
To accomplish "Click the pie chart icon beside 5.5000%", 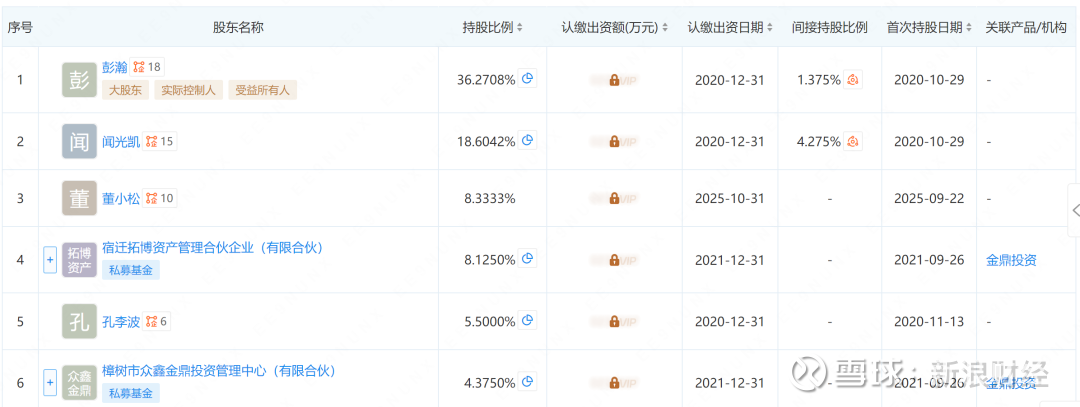I will click(528, 321).
